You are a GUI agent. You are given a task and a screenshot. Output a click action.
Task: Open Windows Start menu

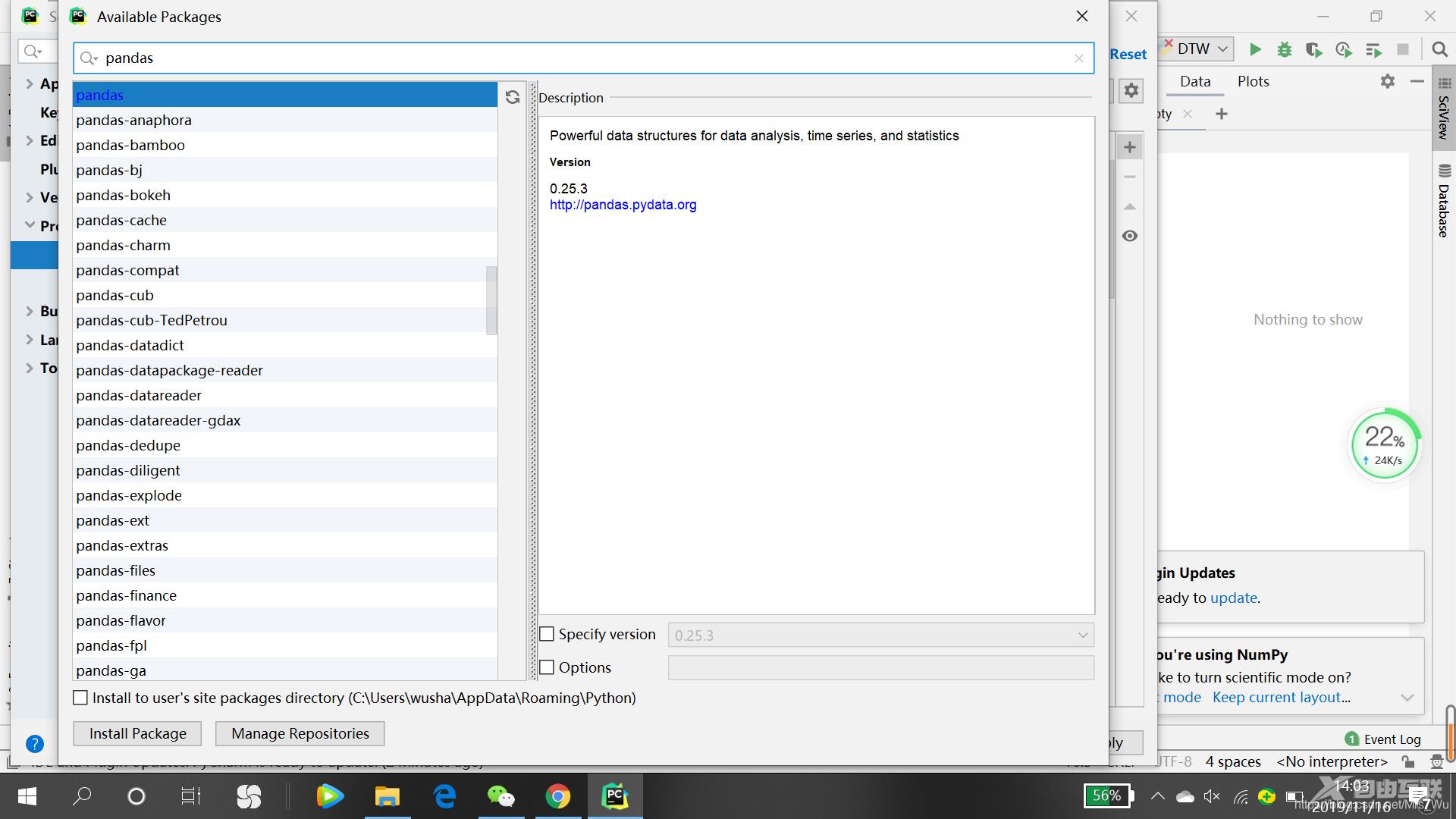[27, 796]
